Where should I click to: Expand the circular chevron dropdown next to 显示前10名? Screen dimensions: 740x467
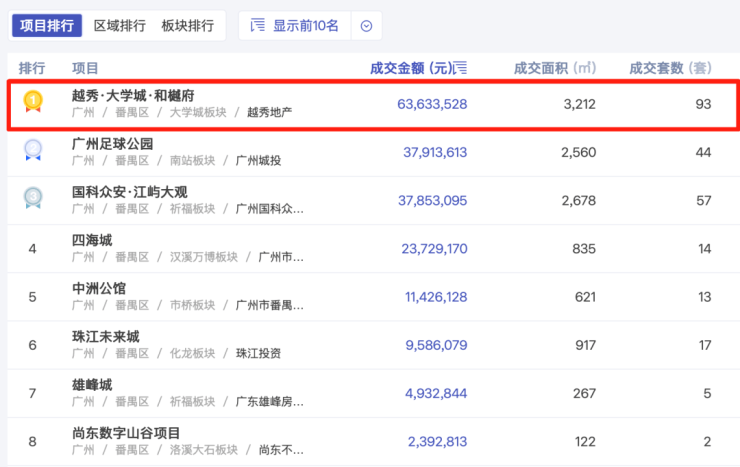[366, 26]
